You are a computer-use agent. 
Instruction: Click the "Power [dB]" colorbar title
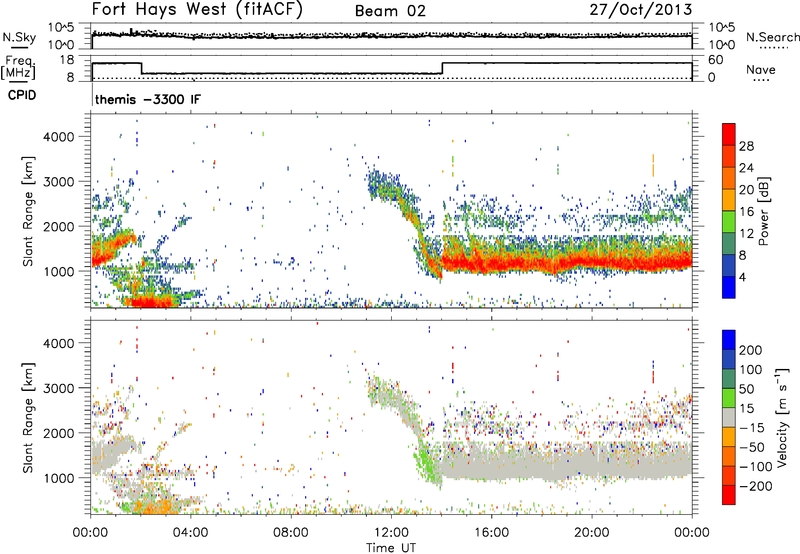pos(764,211)
